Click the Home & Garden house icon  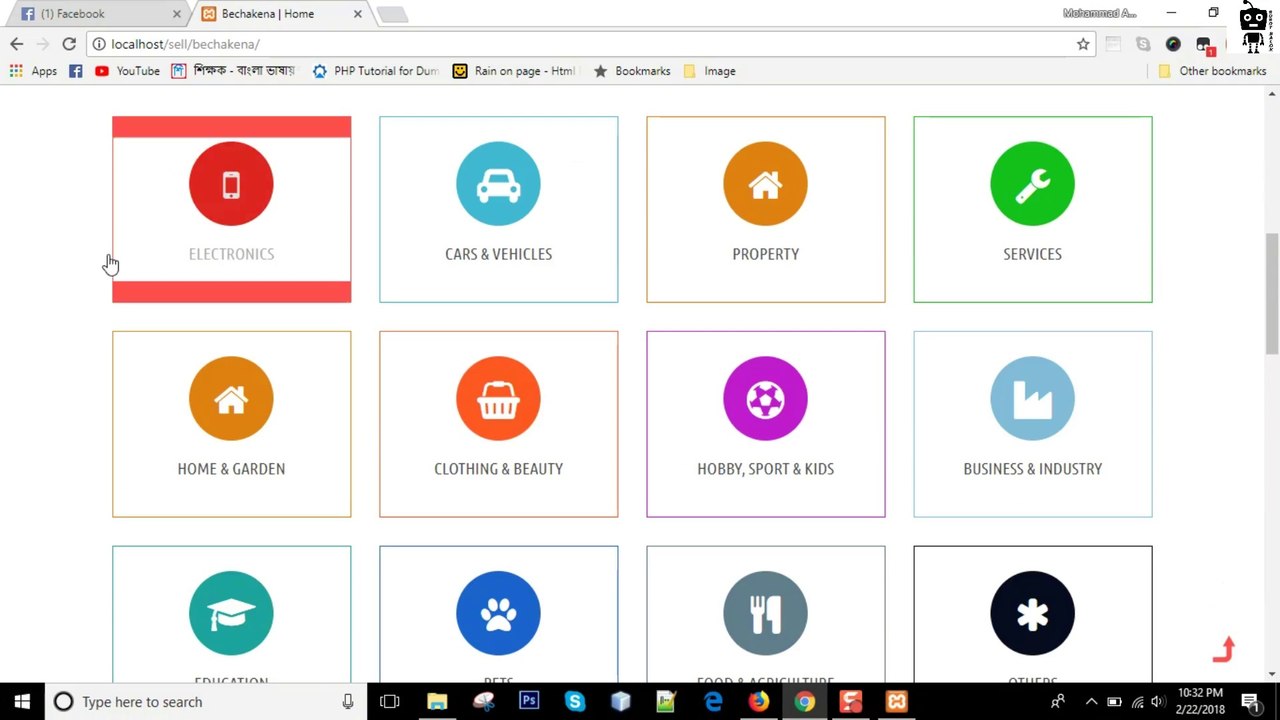coord(231,399)
